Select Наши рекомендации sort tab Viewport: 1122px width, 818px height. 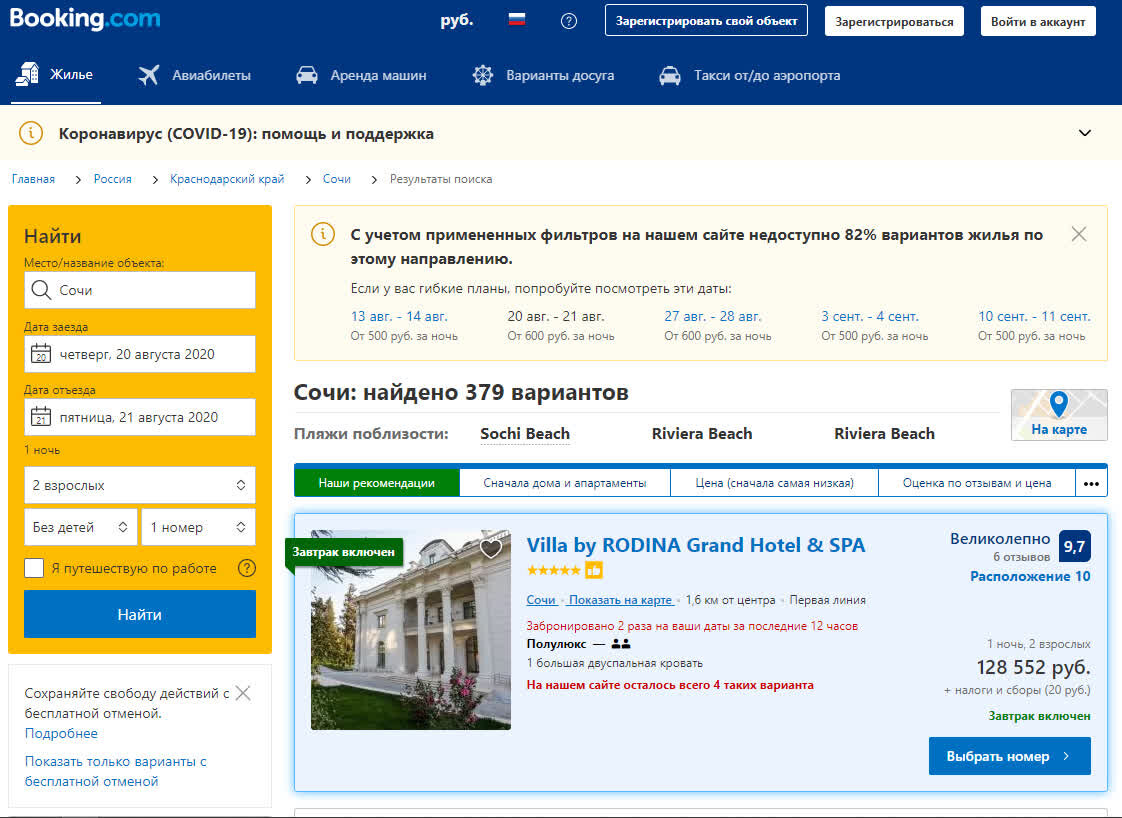point(376,483)
